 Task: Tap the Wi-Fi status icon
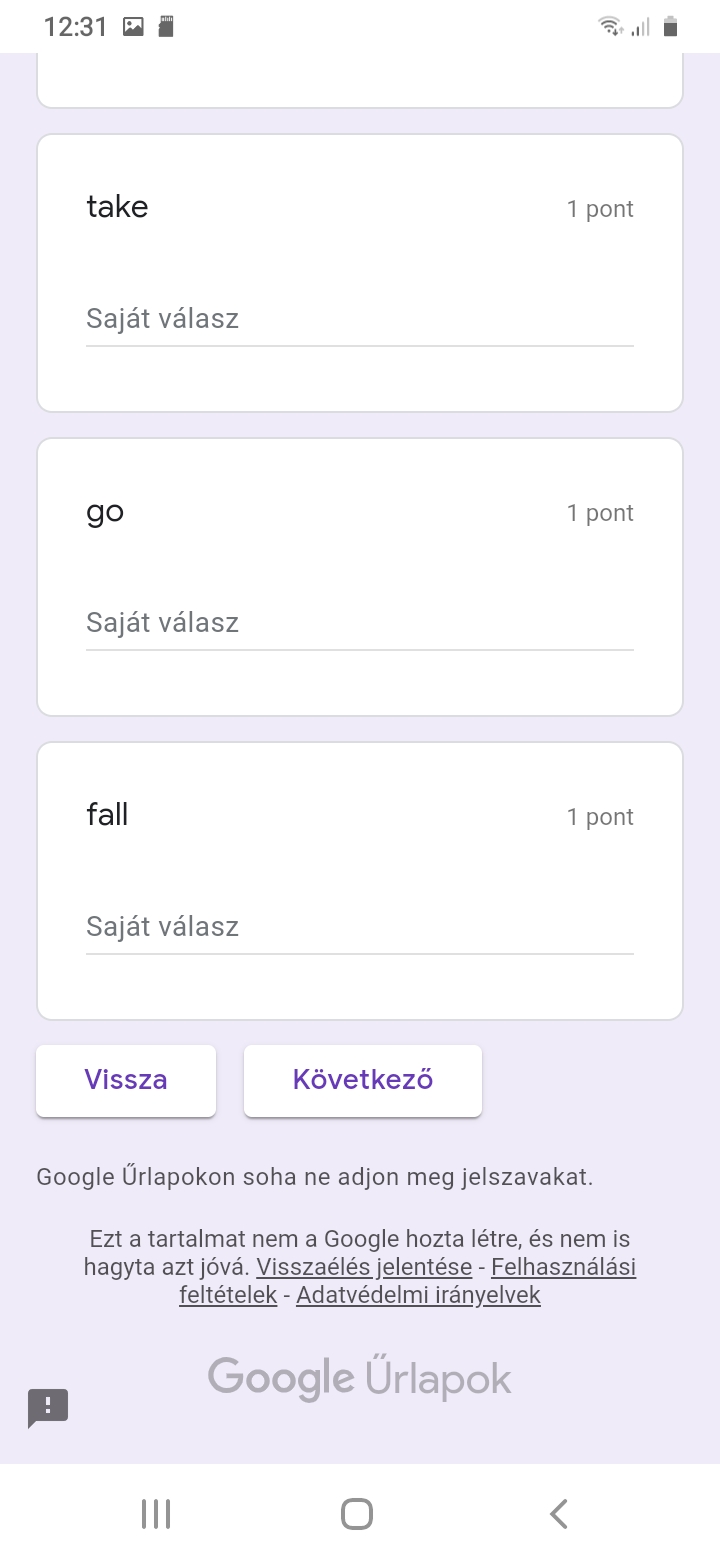point(609,27)
